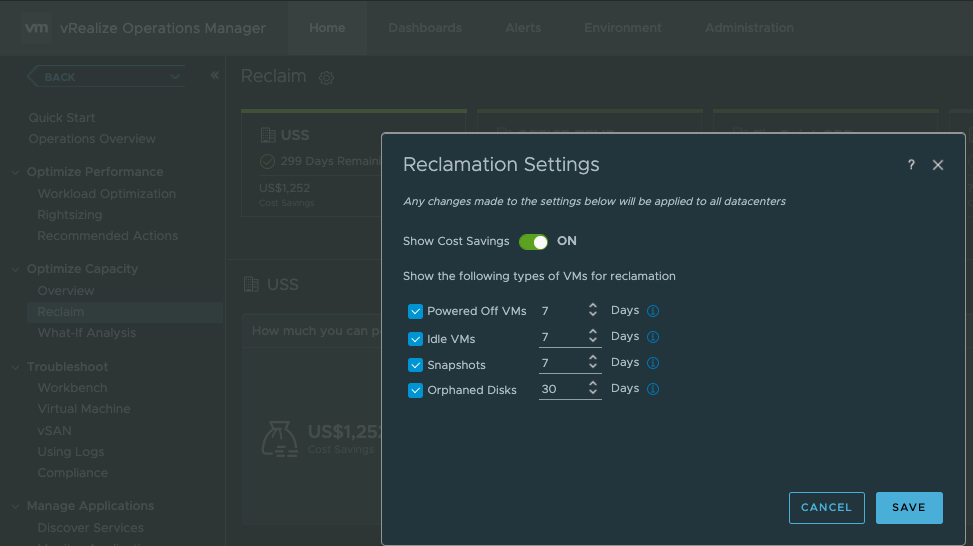
Task: Save the reclamation settings
Action: [x=909, y=508]
